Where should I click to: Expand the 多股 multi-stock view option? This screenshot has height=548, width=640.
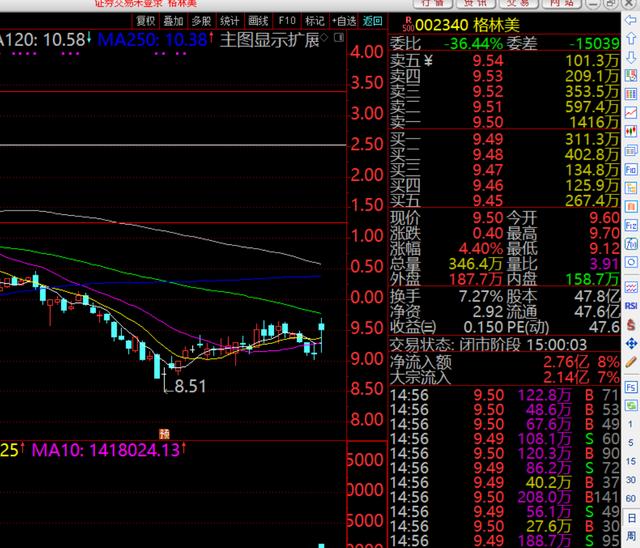(202, 20)
